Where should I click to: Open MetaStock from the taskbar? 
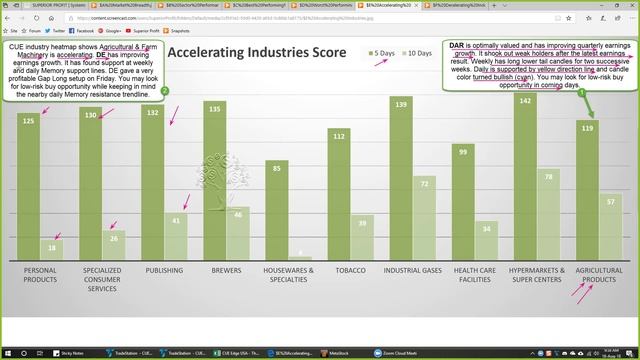pos(335,353)
